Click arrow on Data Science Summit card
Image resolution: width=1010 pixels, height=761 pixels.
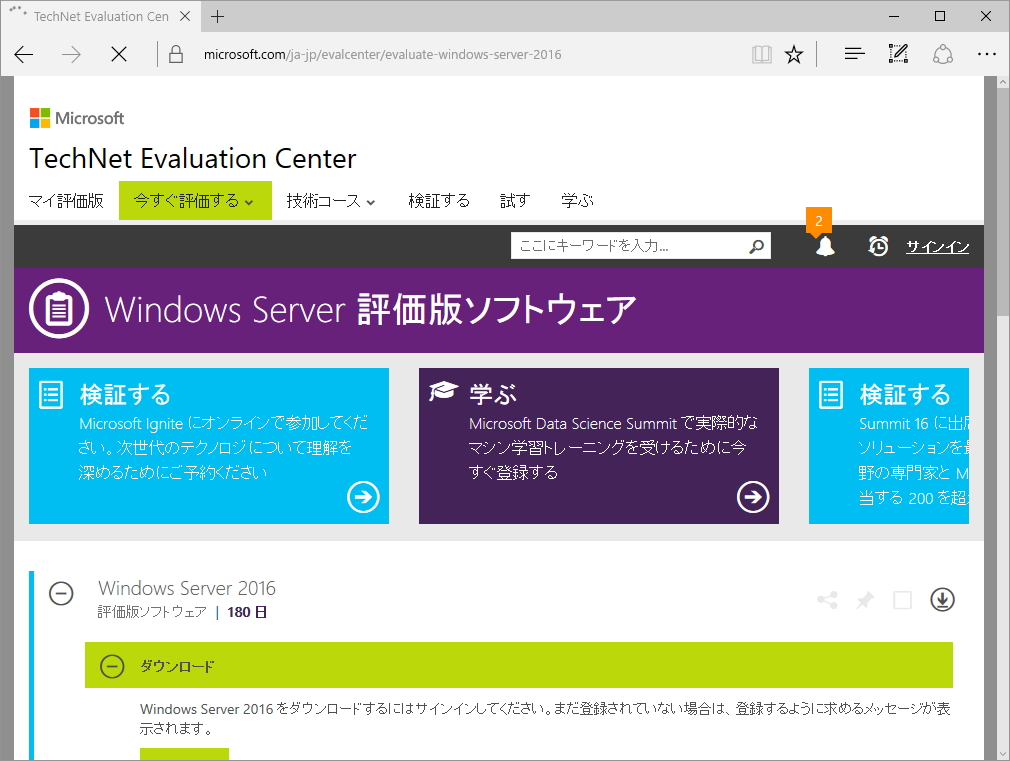pyautogui.click(x=753, y=497)
